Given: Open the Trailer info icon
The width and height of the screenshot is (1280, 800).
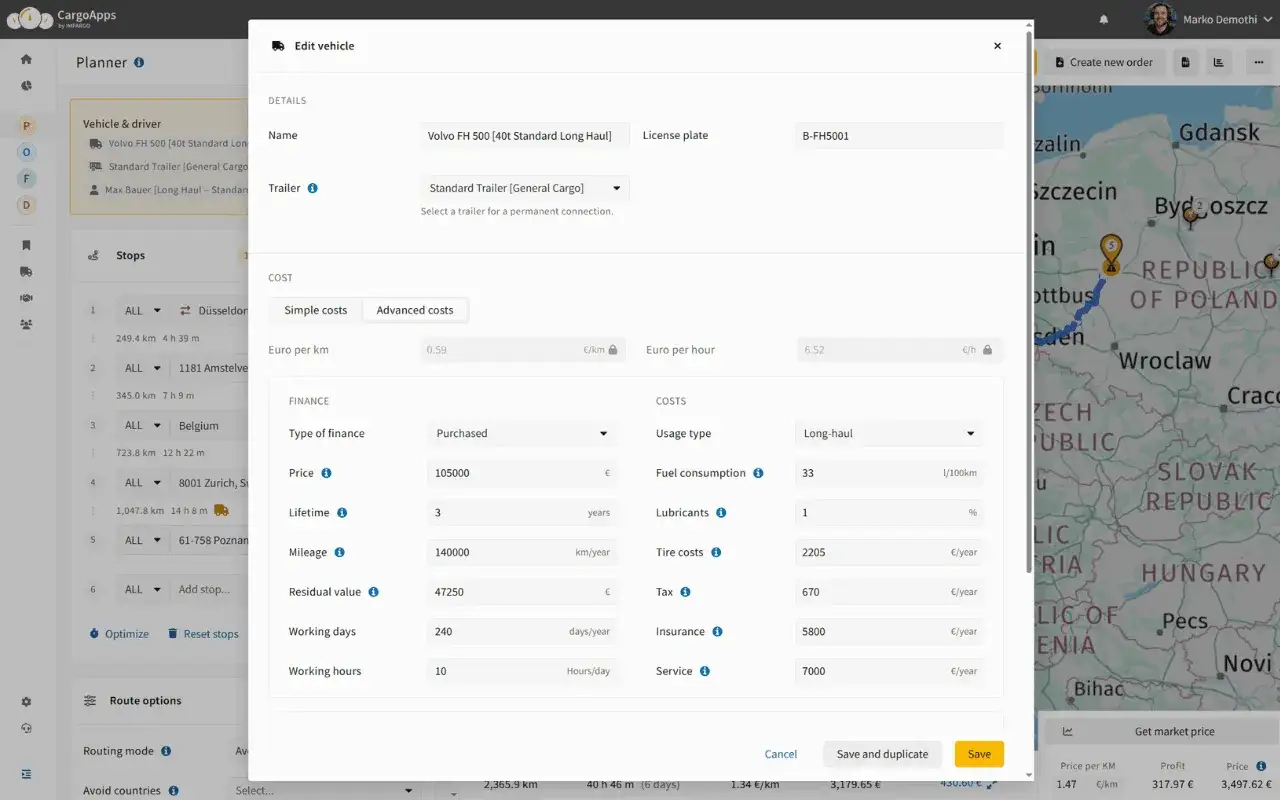Looking at the screenshot, I should pos(313,188).
